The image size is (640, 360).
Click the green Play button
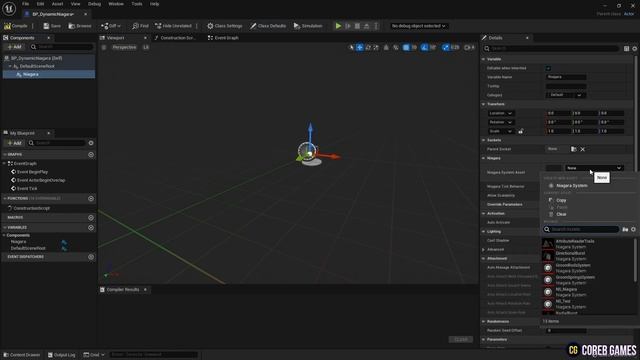pyautogui.click(x=338, y=26)
